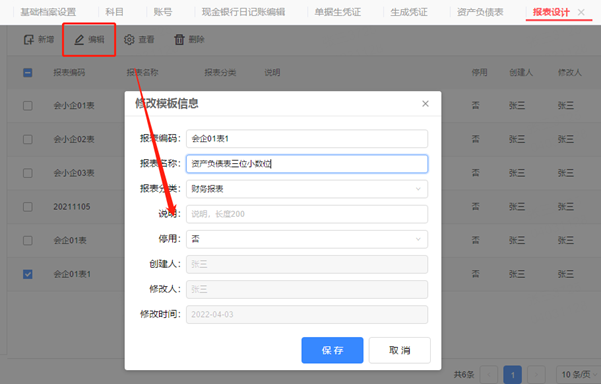
Task: Check the row 20211105 checkbox
Action: coord(28,207)
